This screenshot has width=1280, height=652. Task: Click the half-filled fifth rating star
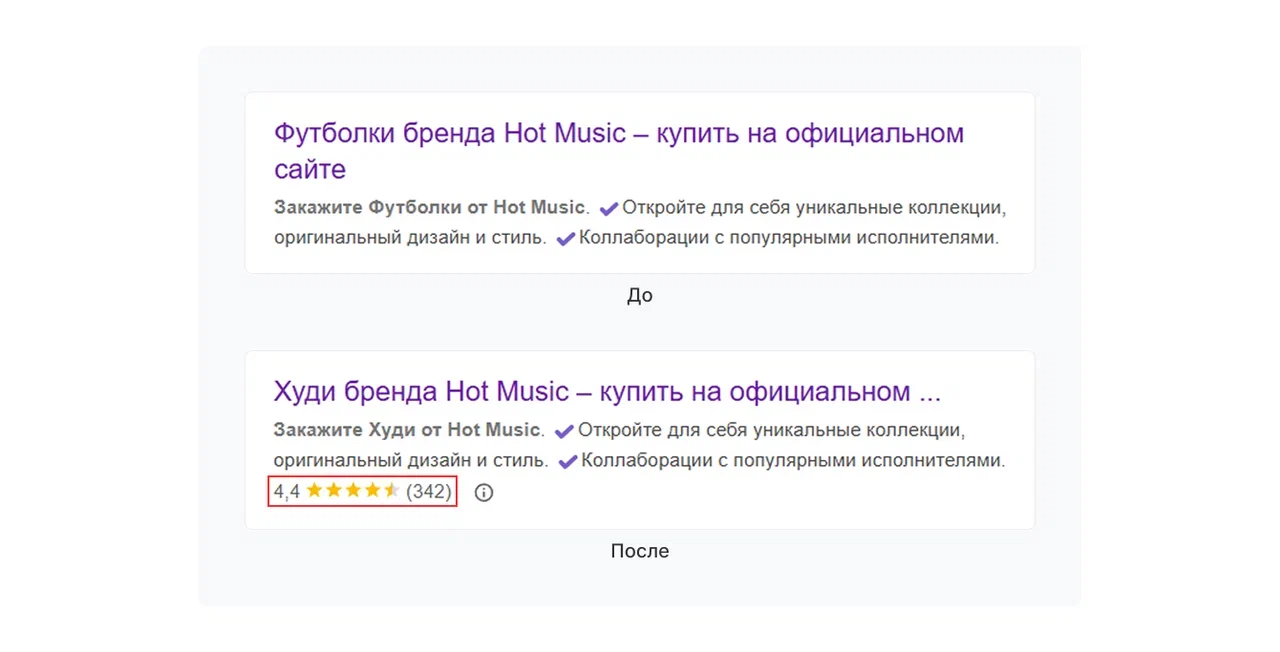(391, 491)
